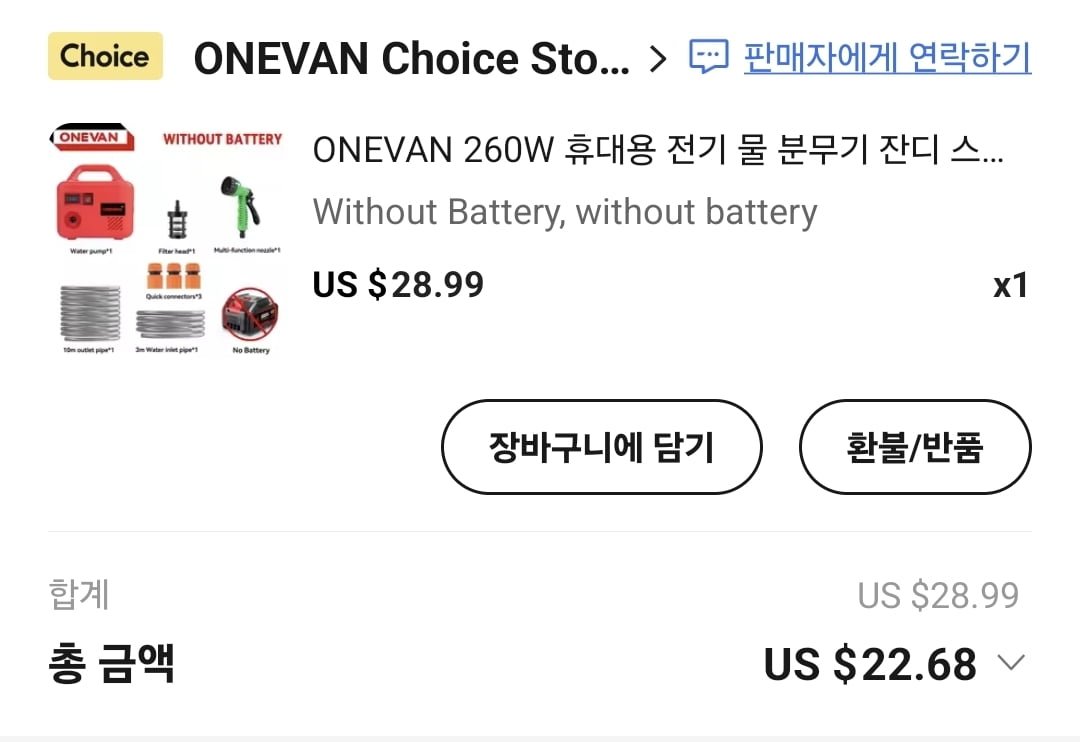
Task: Open the ONEVAN 260W product title
Action: 658,150
